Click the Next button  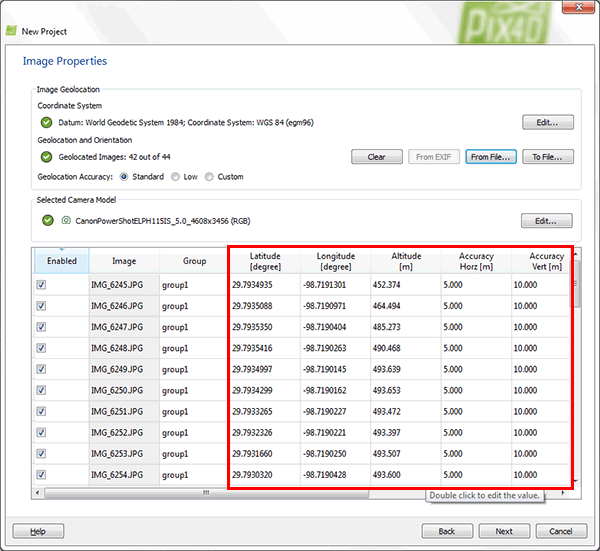[x=504, y=531]
